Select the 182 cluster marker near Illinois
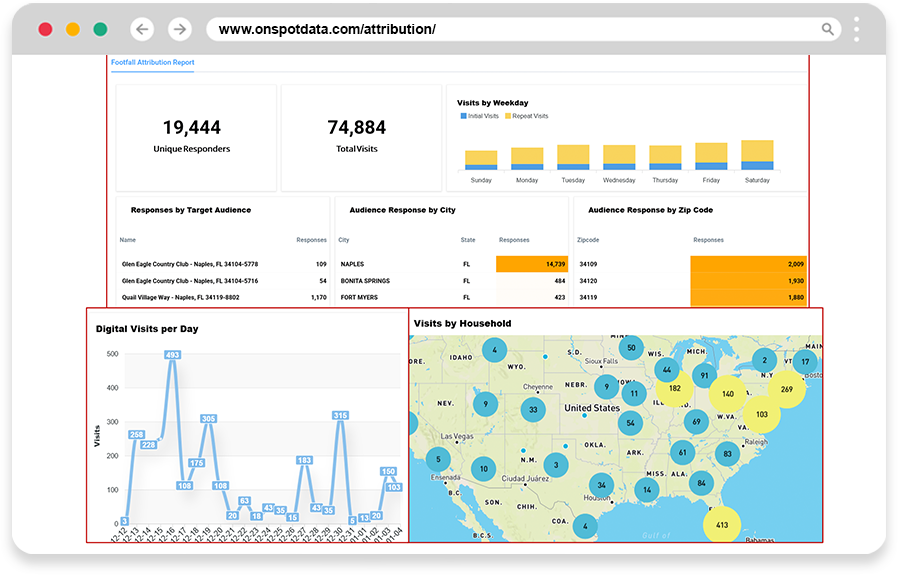 pos(675,388)
